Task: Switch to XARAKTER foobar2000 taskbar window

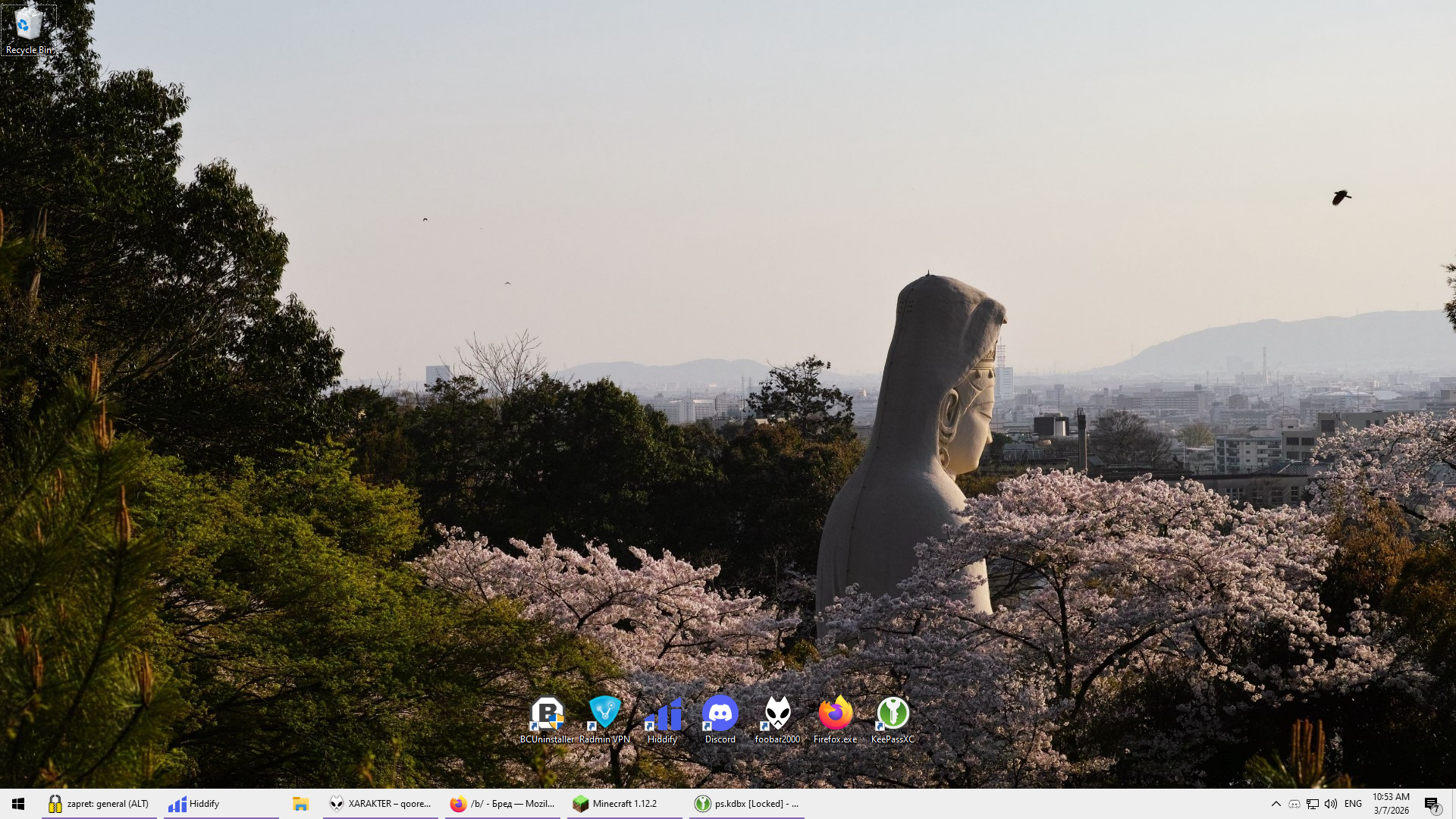Action: tap(381, 804)
